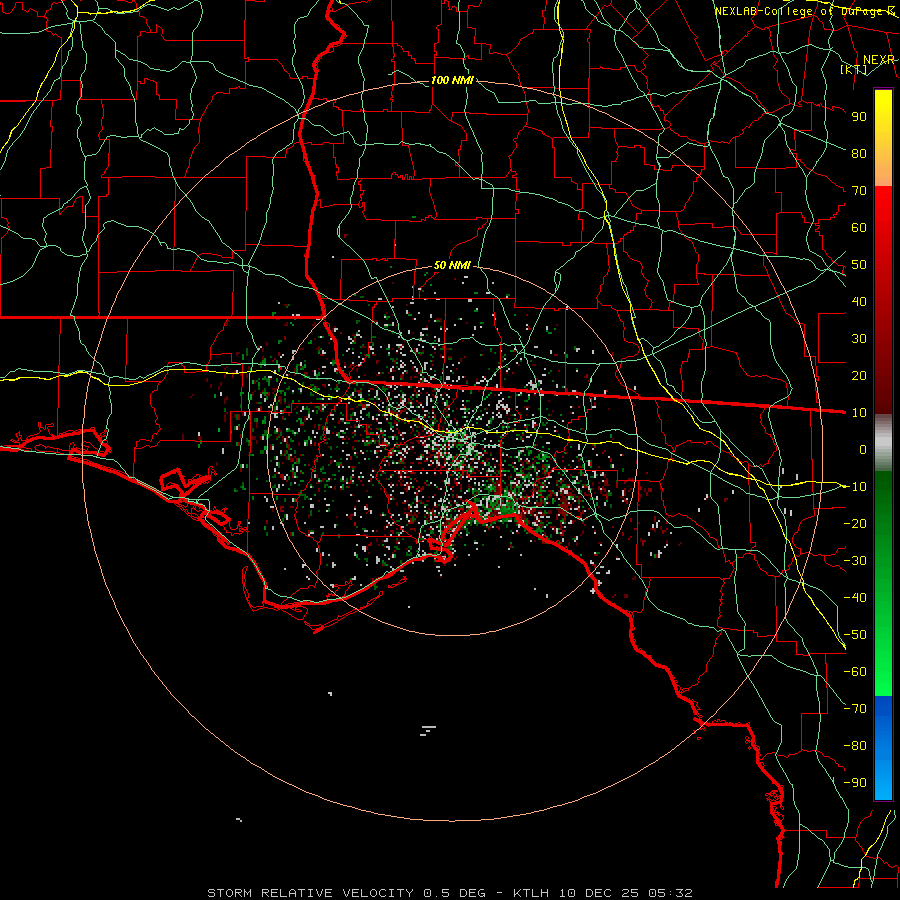The width and height of the screenshot is (900, 900).
Task: Select the gray zero-velocity color bar segment
Action: pos(883,442)
